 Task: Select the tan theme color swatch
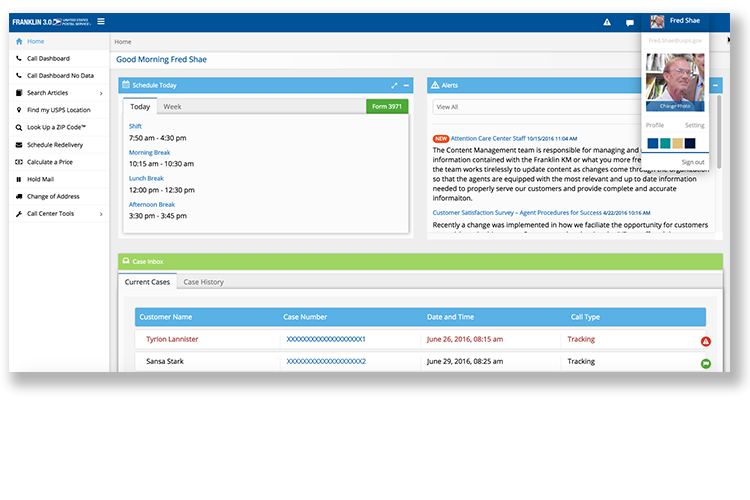coord(677,143)
